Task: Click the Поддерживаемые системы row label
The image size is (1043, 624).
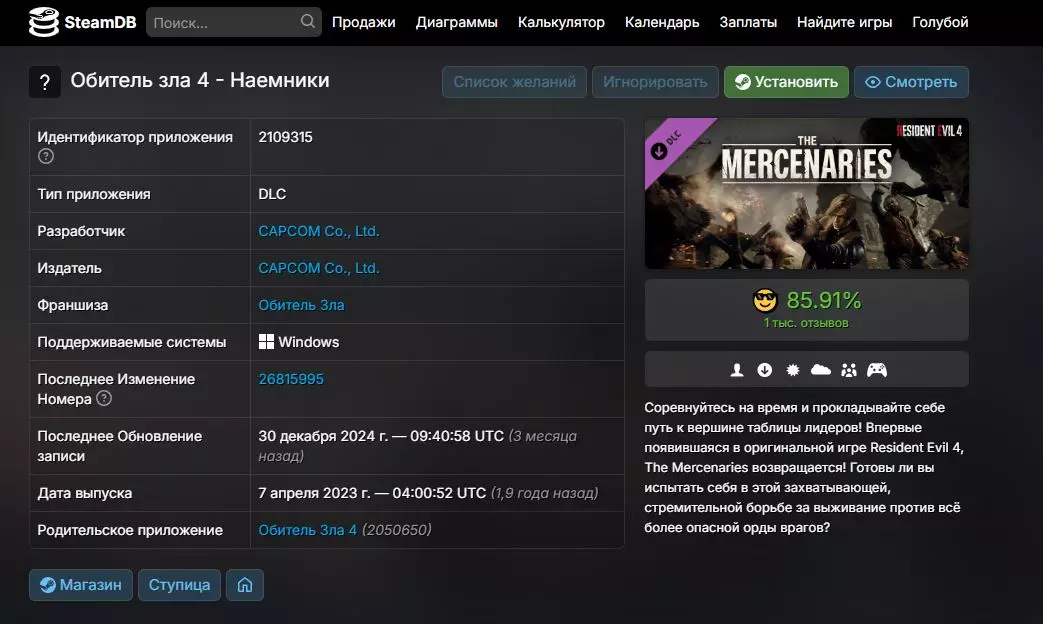Action: point(132,342)
